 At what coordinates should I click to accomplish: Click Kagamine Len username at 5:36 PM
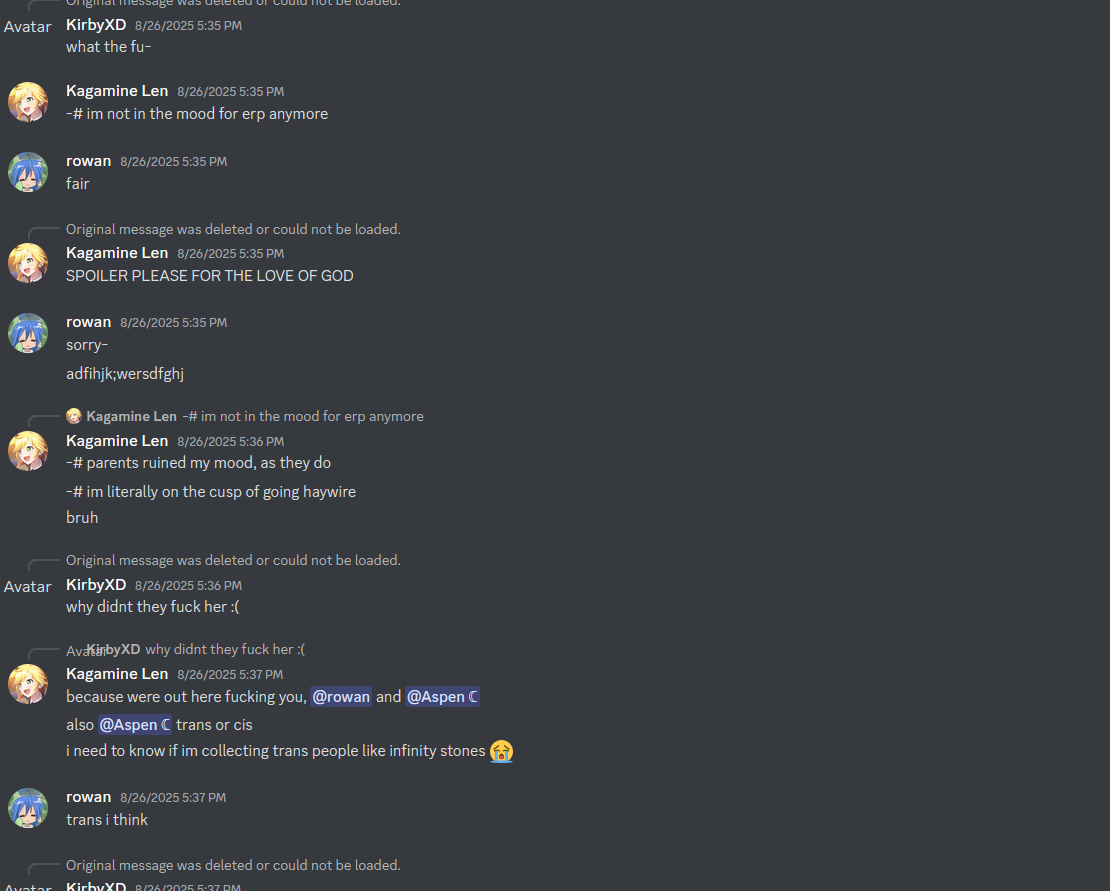click(x=117, y=441)
